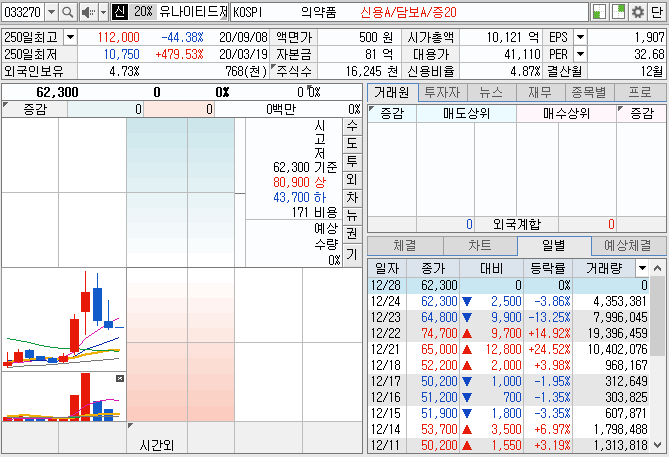Screen dimensions: 669x457
Task: Click the 신용A/담보A/증20 credit label
Action: [x=408, y=12]
